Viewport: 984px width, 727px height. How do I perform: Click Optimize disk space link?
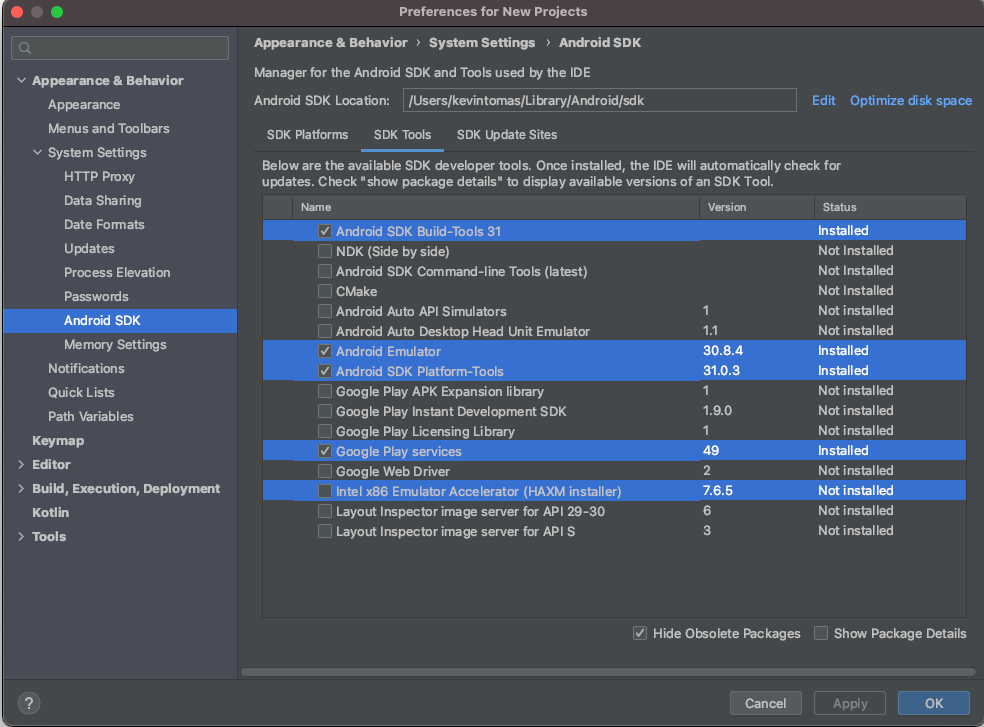pyautogui.click(x=911, y=100)
